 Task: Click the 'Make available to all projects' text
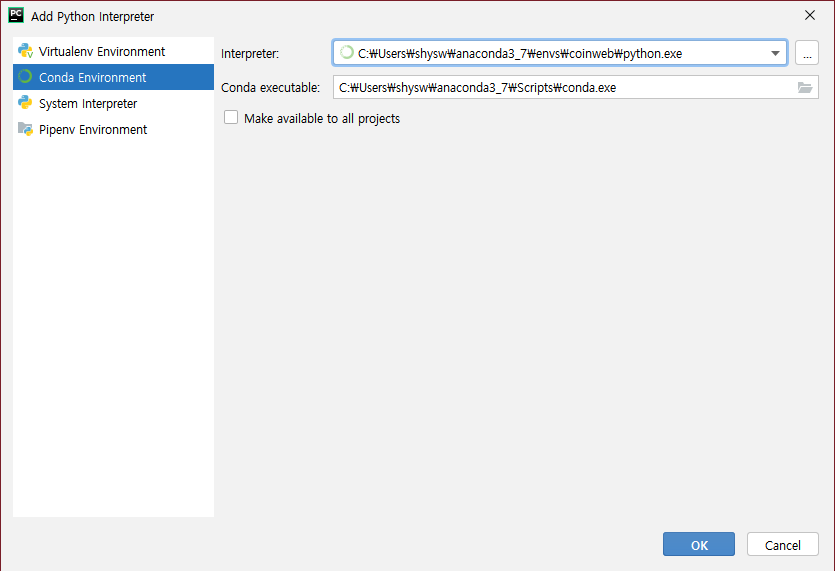point(322,118)
